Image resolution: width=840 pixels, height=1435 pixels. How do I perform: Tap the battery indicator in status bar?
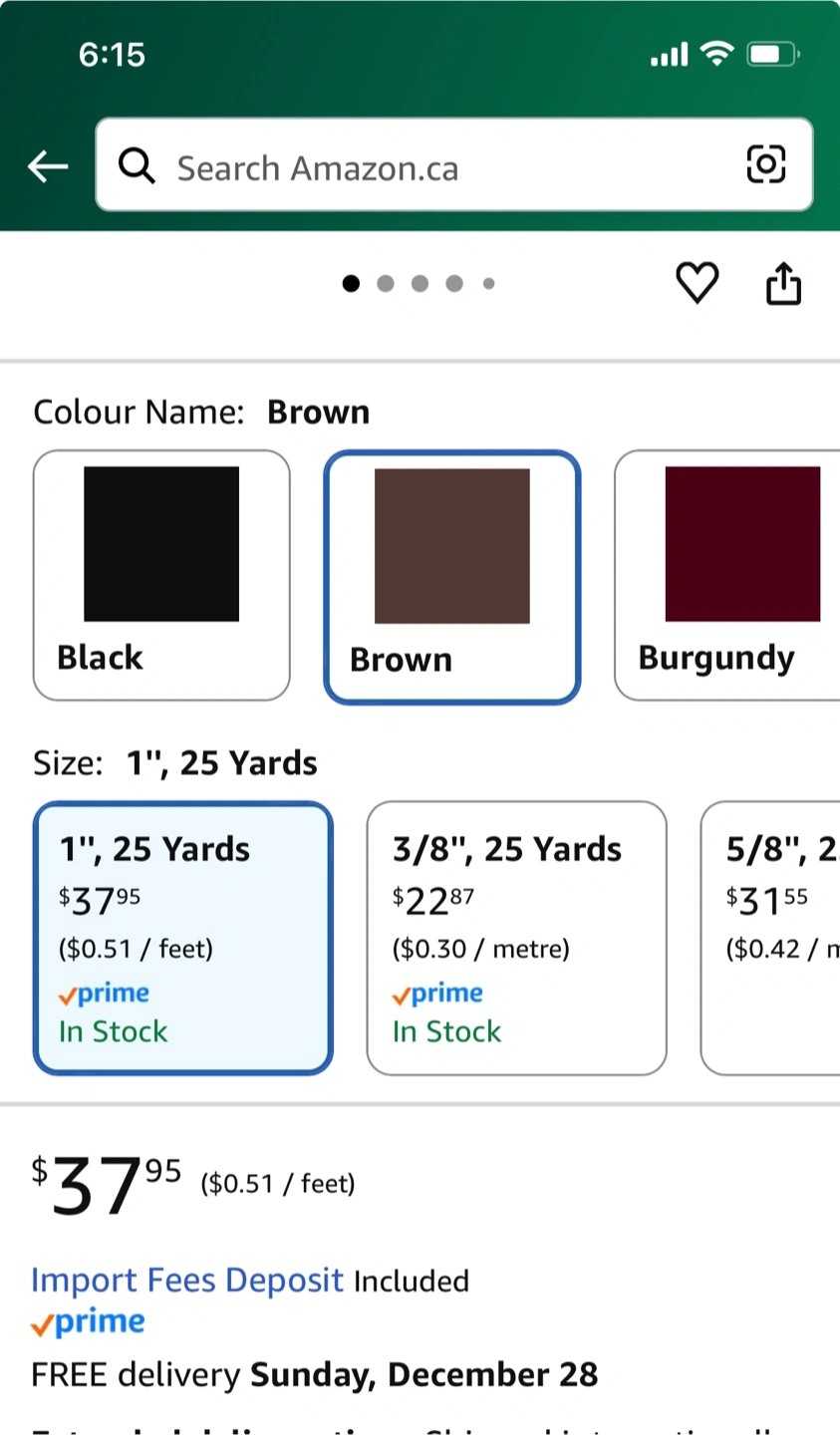coord(773,54)
